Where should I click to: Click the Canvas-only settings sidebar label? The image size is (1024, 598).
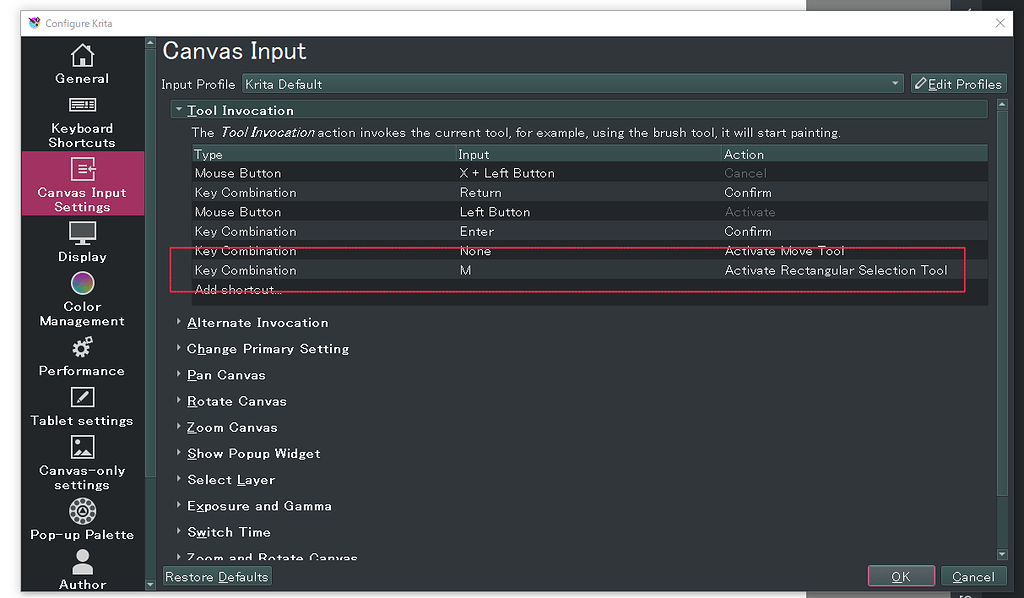point(82,477)
